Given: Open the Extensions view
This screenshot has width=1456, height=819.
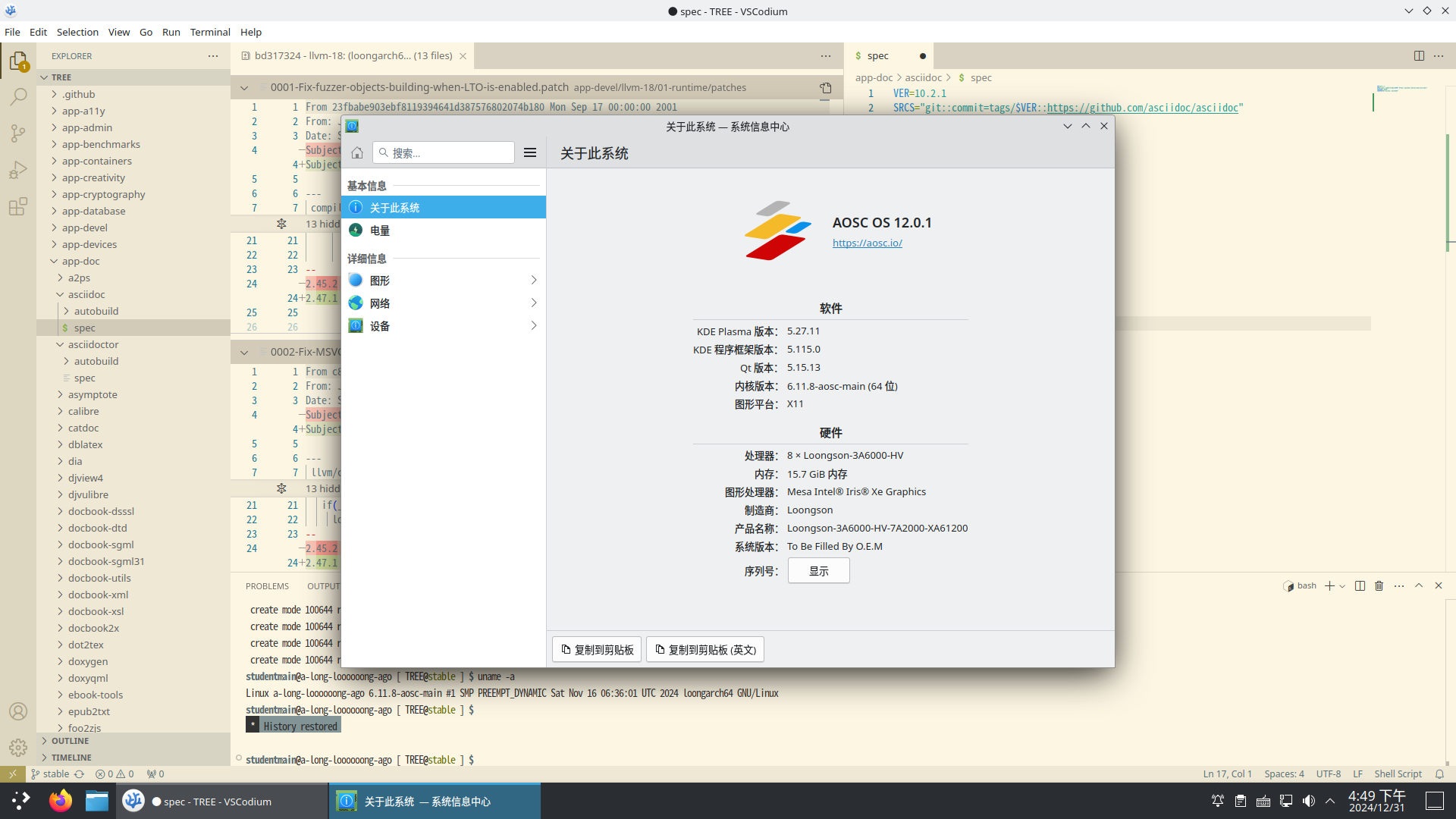Looking at the screenshot, I should coord(18,206).
